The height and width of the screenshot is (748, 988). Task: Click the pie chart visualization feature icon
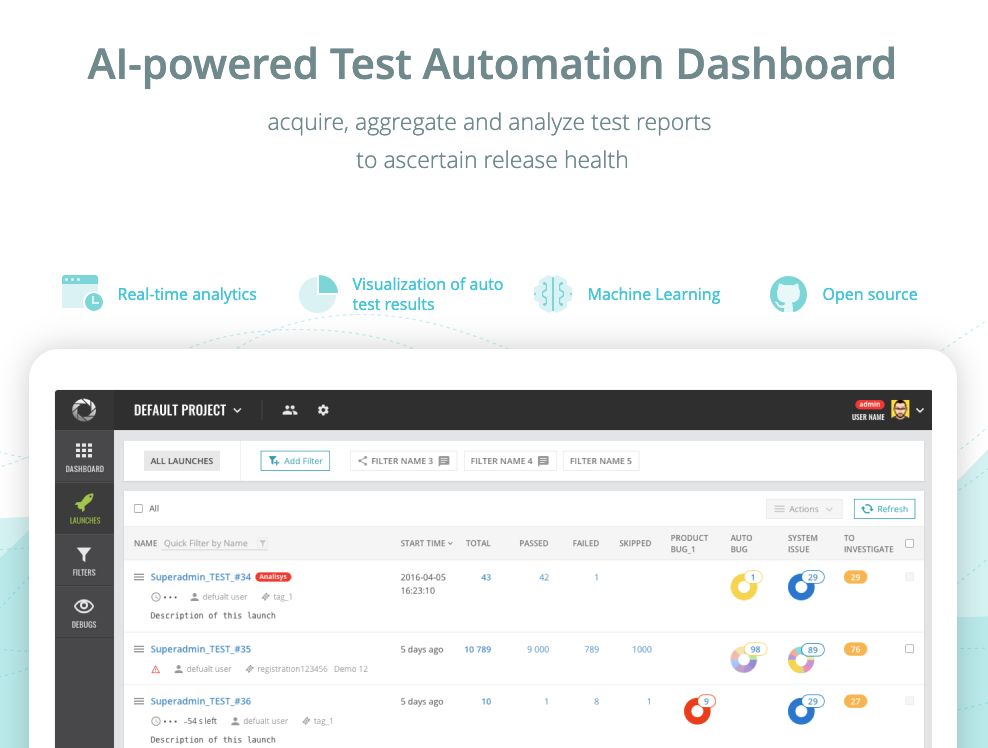pos(318,294)
